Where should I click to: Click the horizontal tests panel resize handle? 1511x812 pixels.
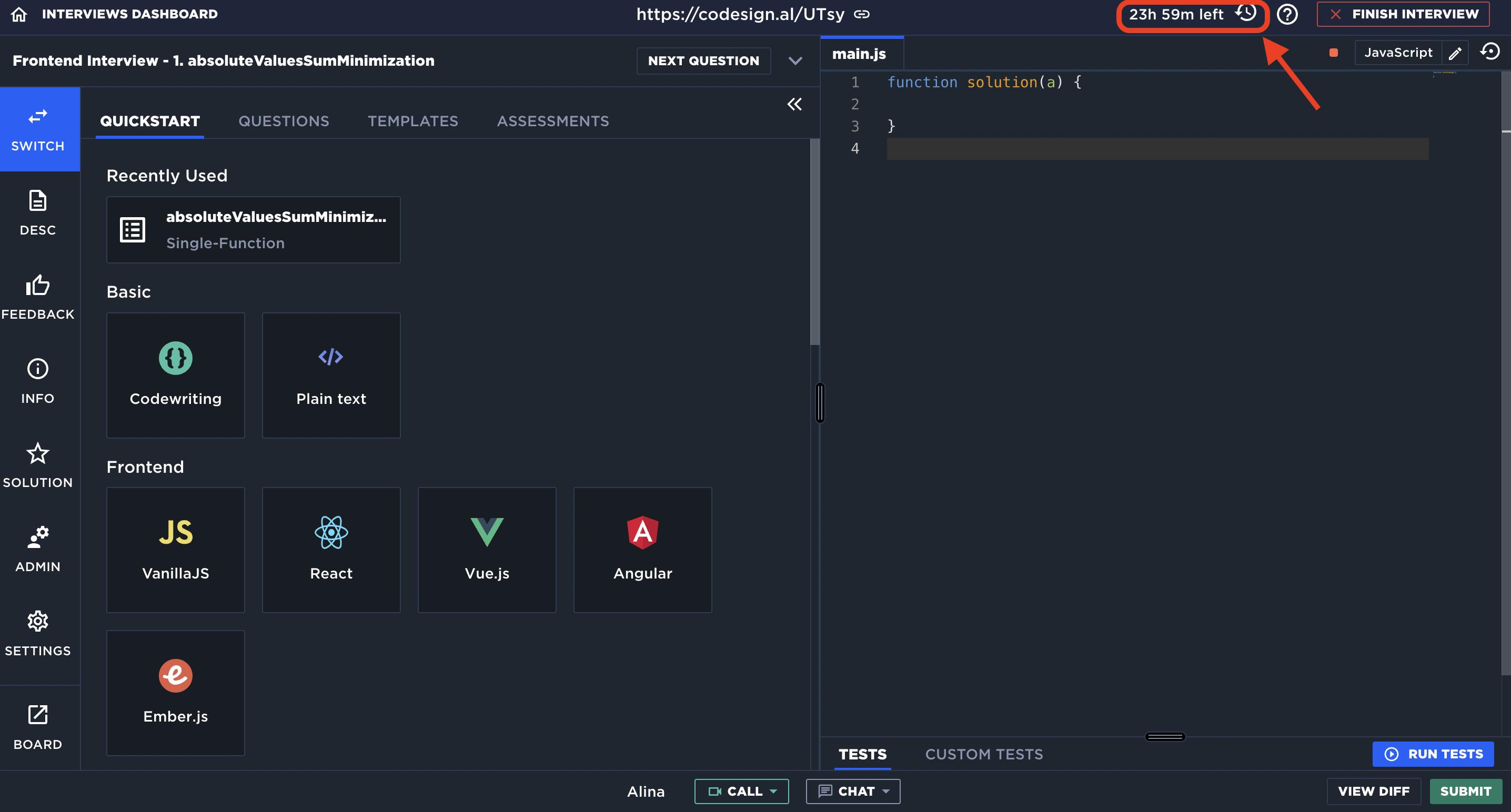point(1165,737)
